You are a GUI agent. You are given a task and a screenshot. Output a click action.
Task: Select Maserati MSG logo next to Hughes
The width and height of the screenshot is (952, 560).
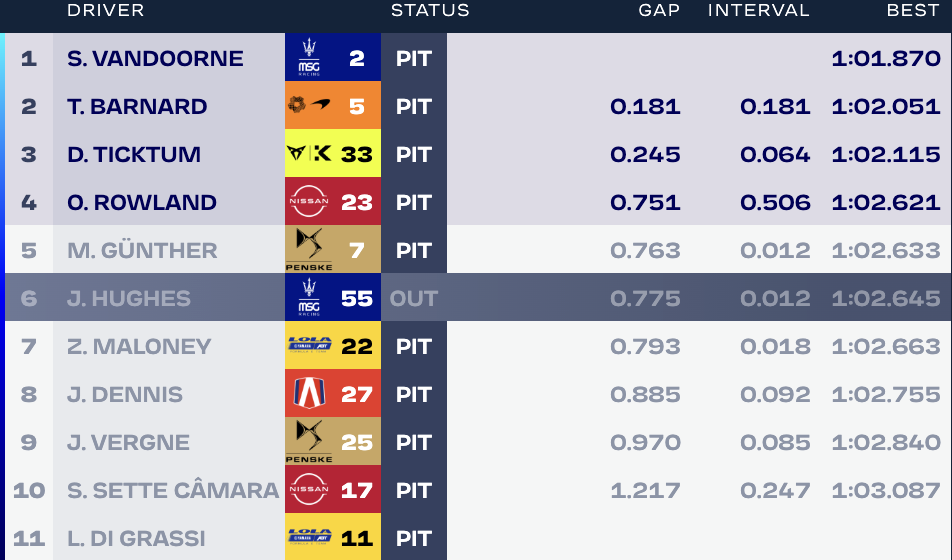[309, 297]
